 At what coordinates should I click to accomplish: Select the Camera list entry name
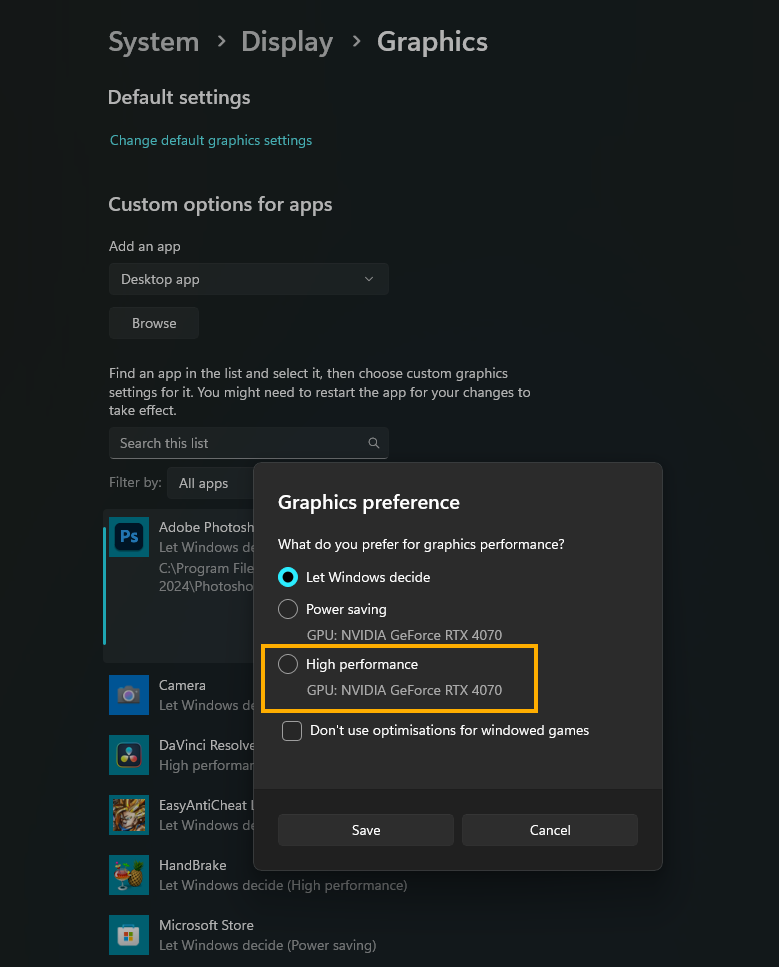[x=182, y=685]
